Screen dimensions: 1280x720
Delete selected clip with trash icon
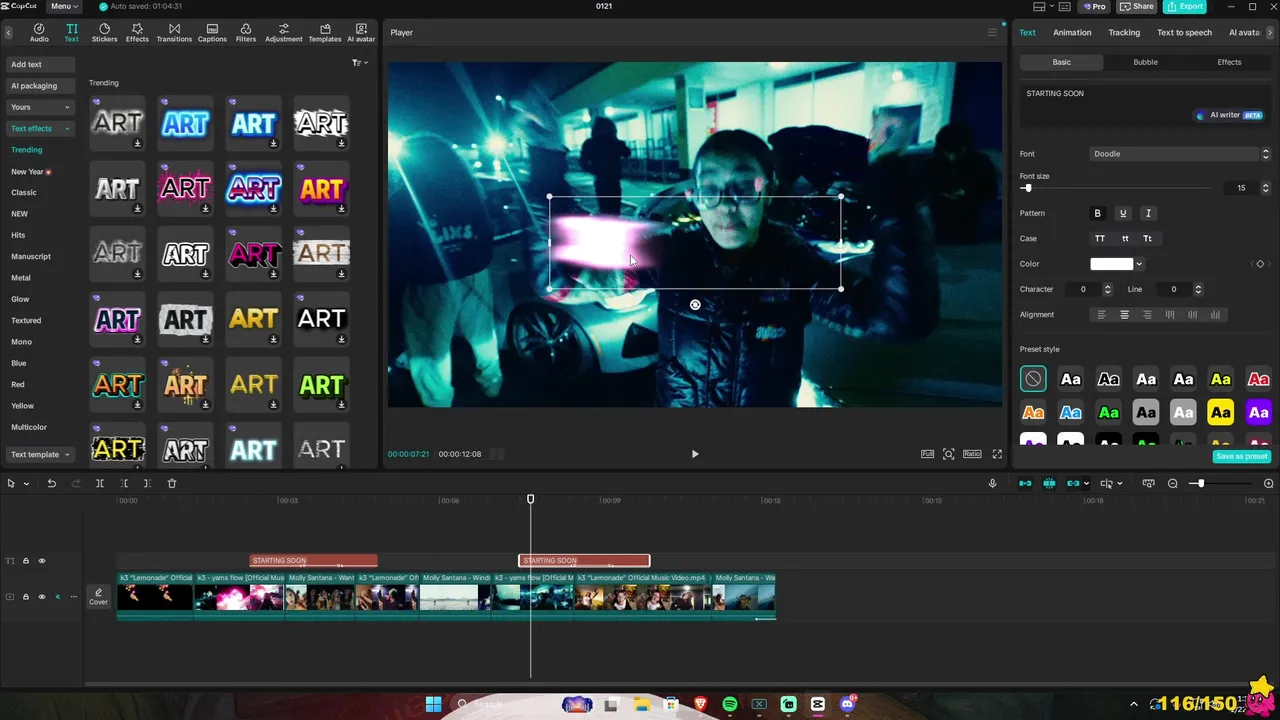pos(172,483)
